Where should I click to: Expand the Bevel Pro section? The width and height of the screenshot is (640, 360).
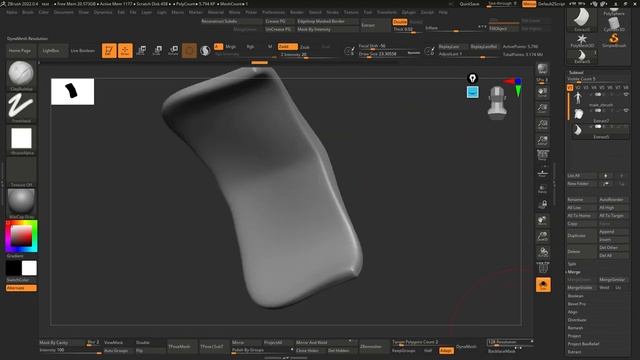(577, 304)
